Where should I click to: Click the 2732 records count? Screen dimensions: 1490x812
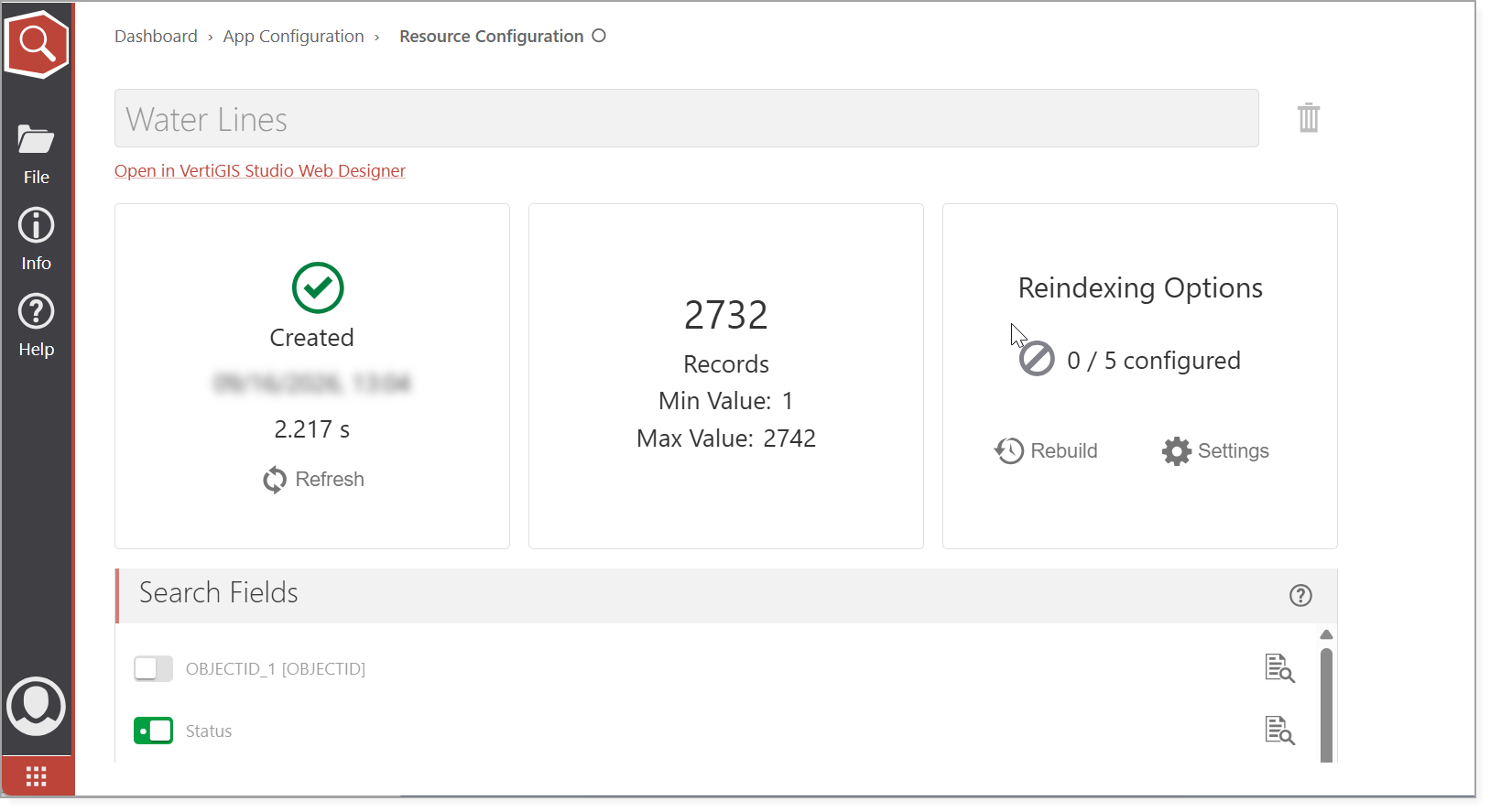(x=726, y=315)
